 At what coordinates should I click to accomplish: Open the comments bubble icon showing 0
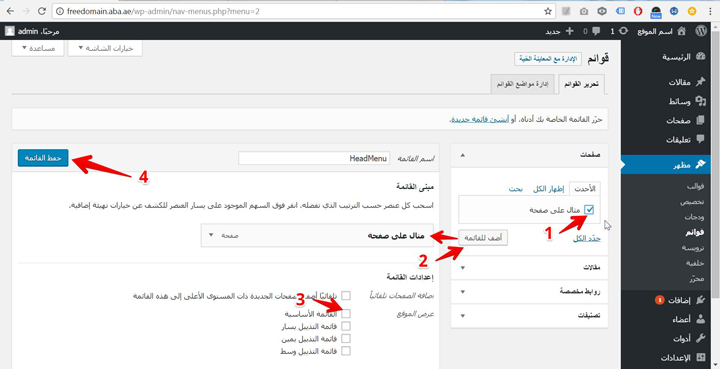(x=596, y=31)
